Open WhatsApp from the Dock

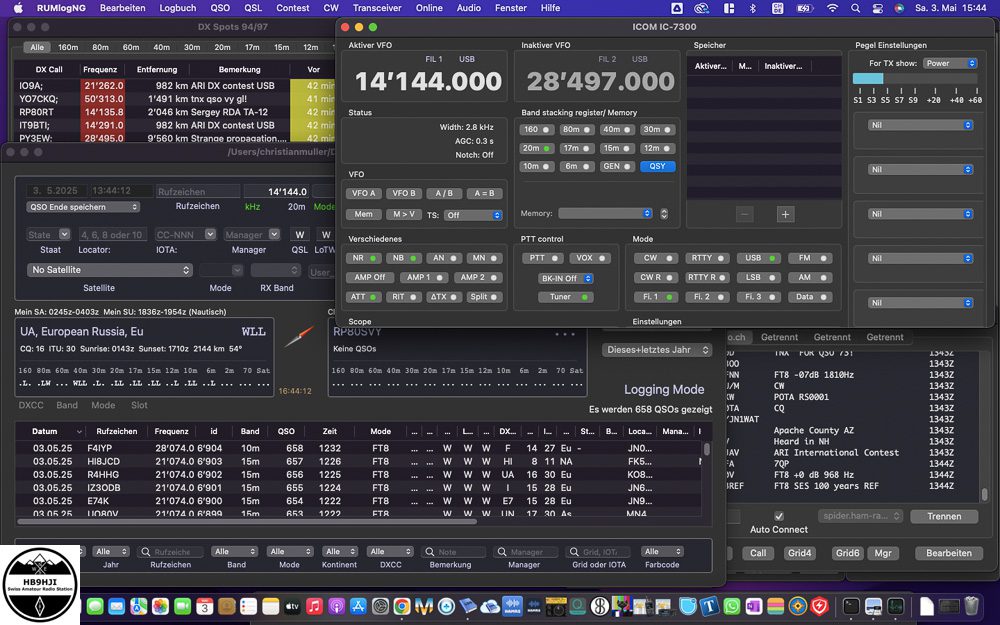732,606
